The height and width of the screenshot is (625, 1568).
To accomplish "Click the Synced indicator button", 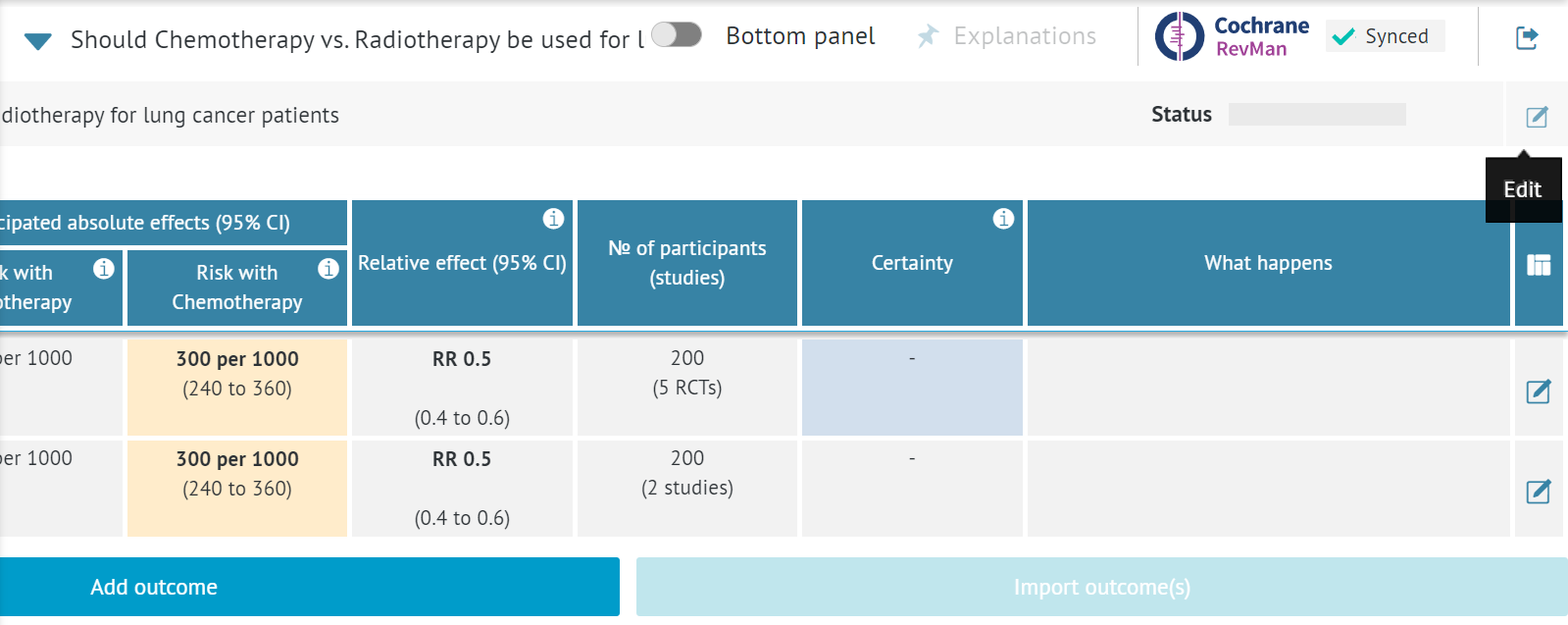I will [x=1384, y=36].
